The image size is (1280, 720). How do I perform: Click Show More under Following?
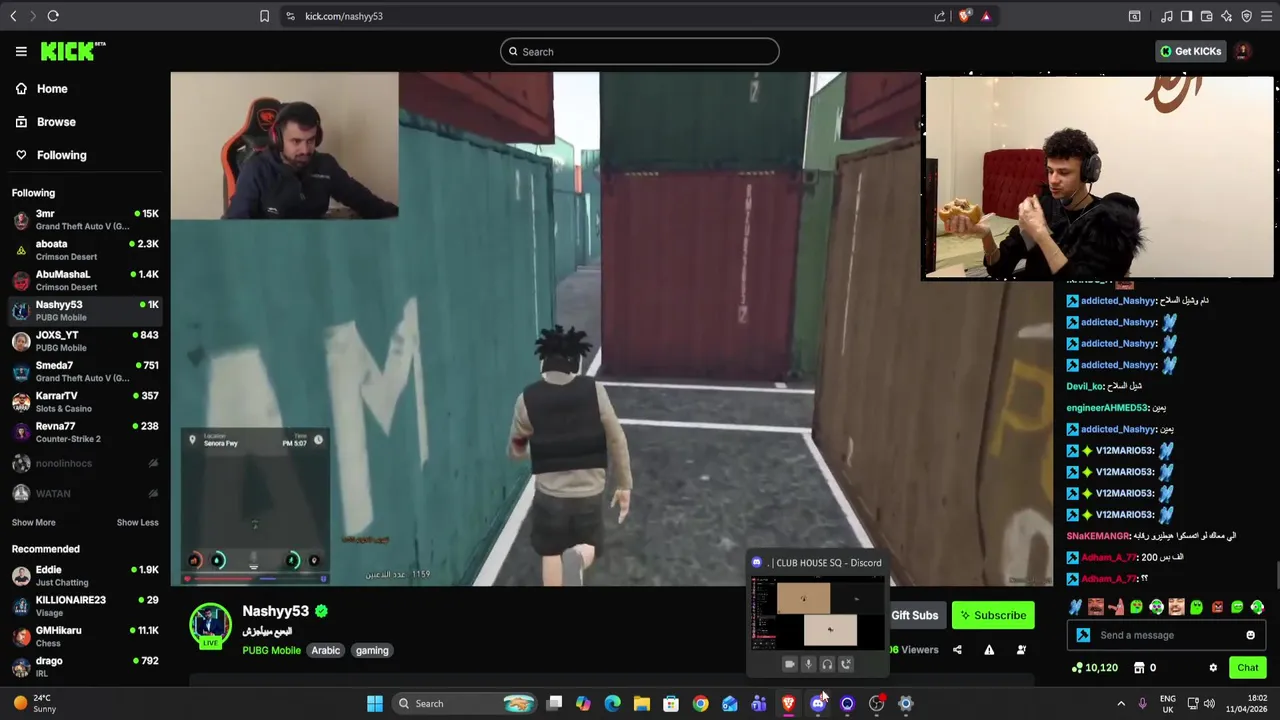pyautogui.click(x=34, y=522)
